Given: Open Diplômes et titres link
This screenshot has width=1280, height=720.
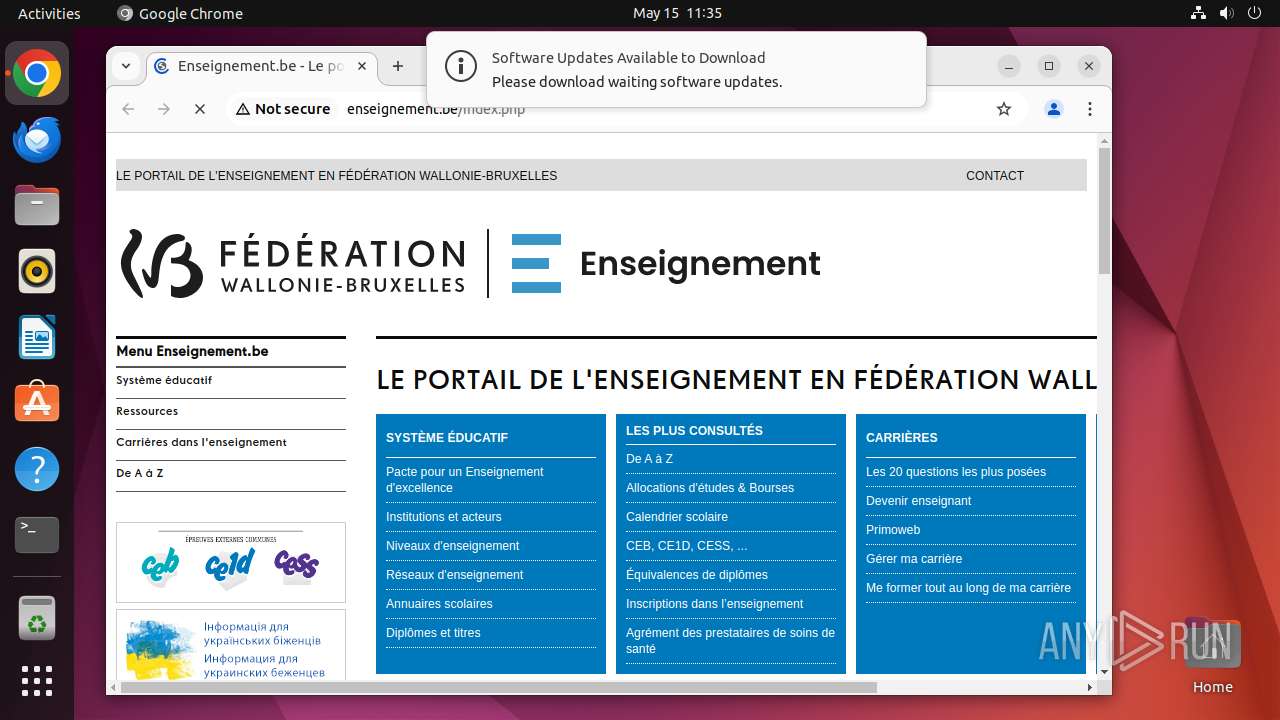Looking at the screenshot, I should coord(433,633).
